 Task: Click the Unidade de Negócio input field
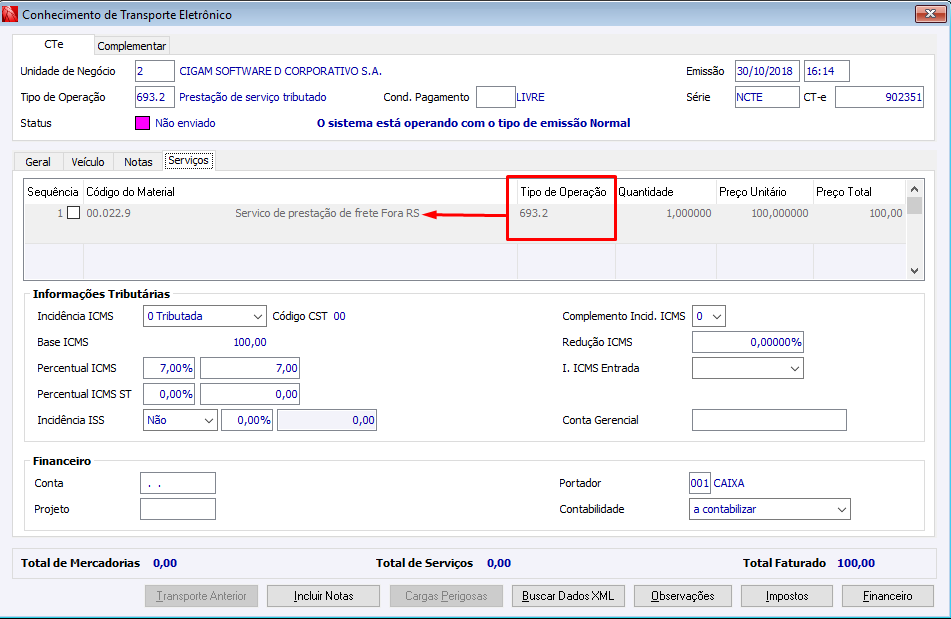[x=154, y=71]
